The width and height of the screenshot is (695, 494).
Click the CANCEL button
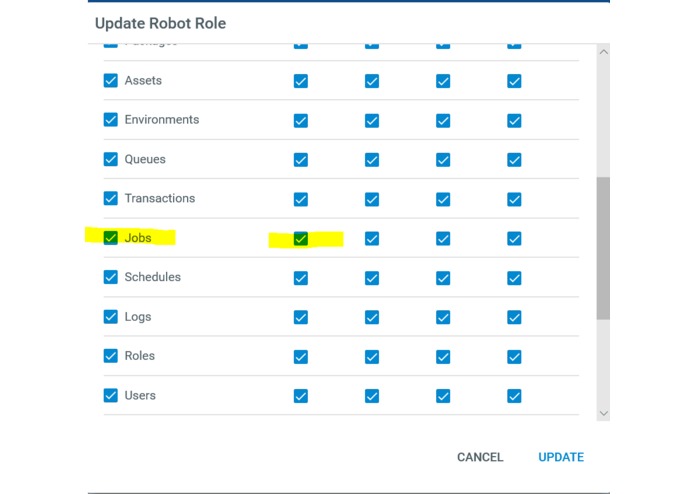[480, 457]
